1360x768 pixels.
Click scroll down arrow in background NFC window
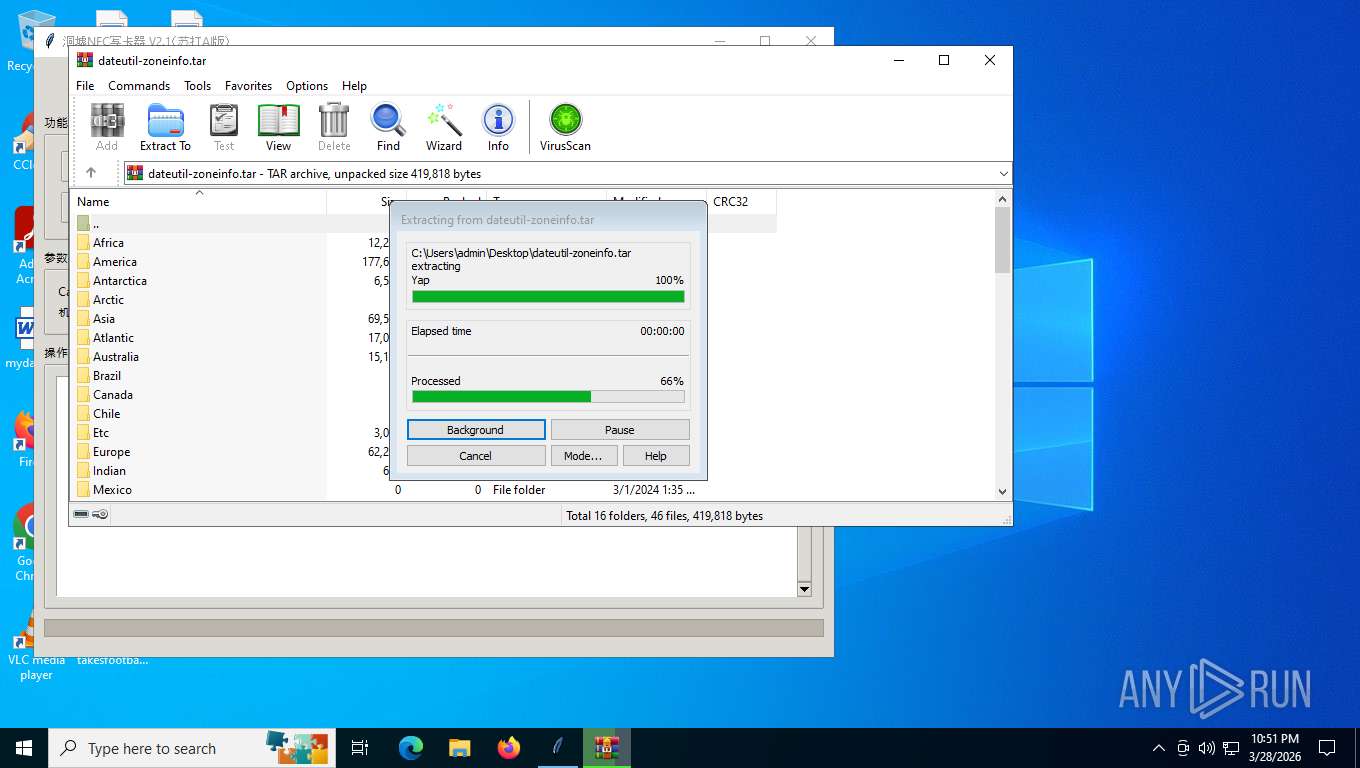804,590
